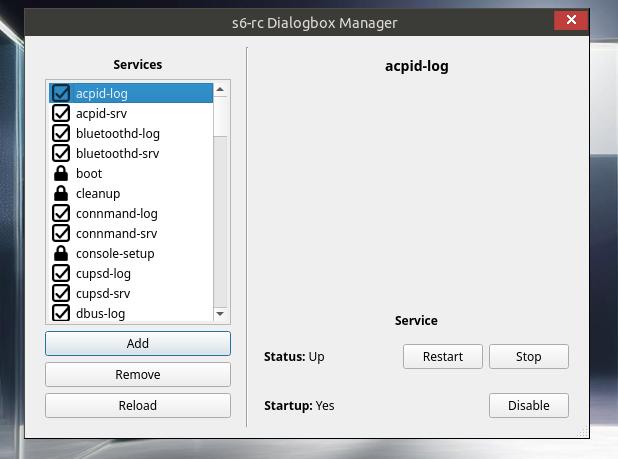Restart the acpid-log service
The image size is (618, 459).
click(x=443, y=357)
